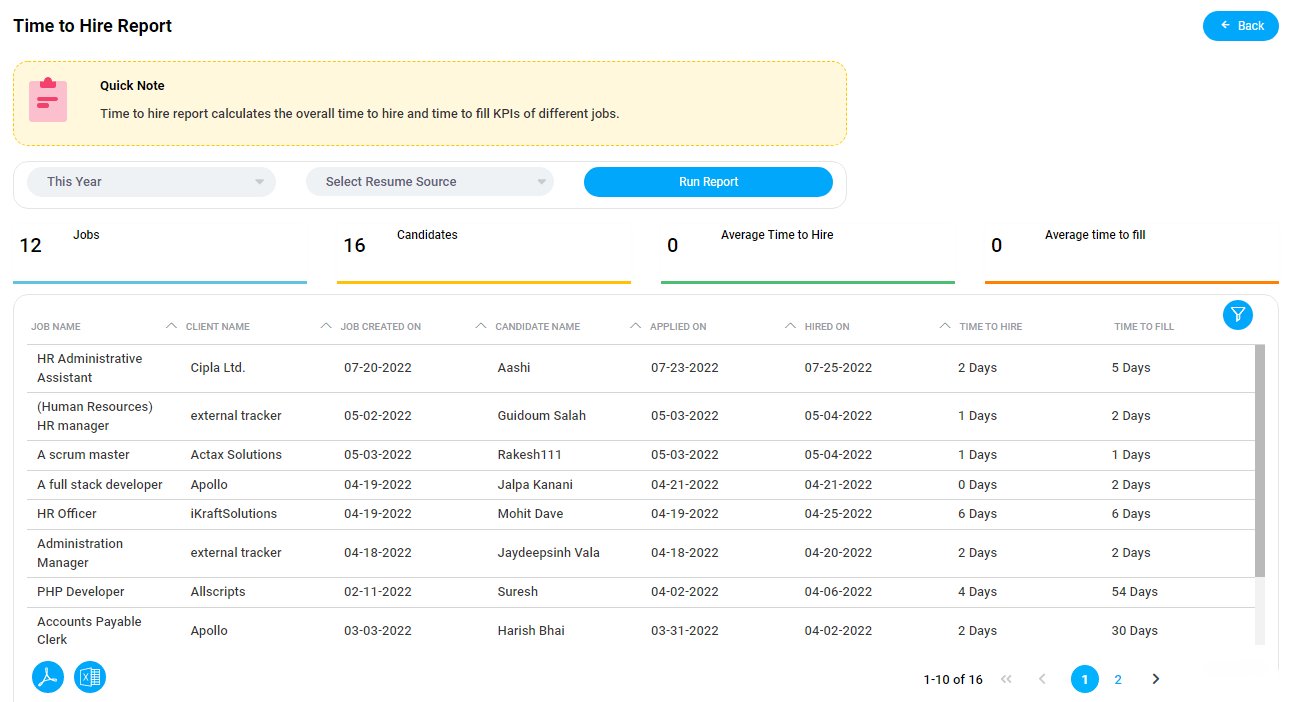The width and height of the screenshot is (1292, 702).
Task: Click candidate Harish Bhai
Action: (x=531, y=631)
